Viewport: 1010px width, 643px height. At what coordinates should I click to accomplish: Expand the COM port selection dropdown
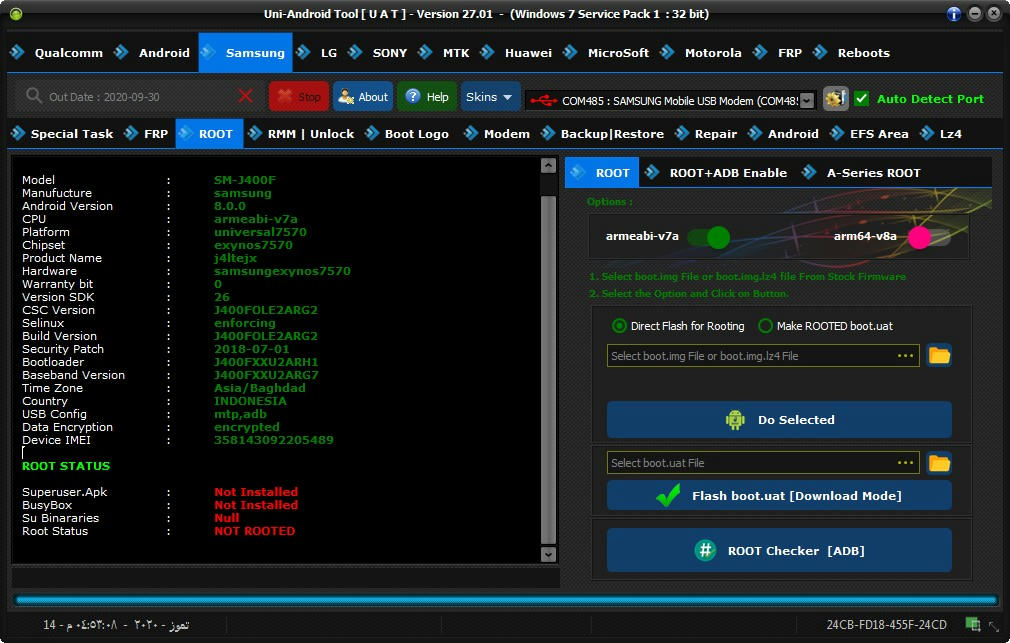[806, 101]
